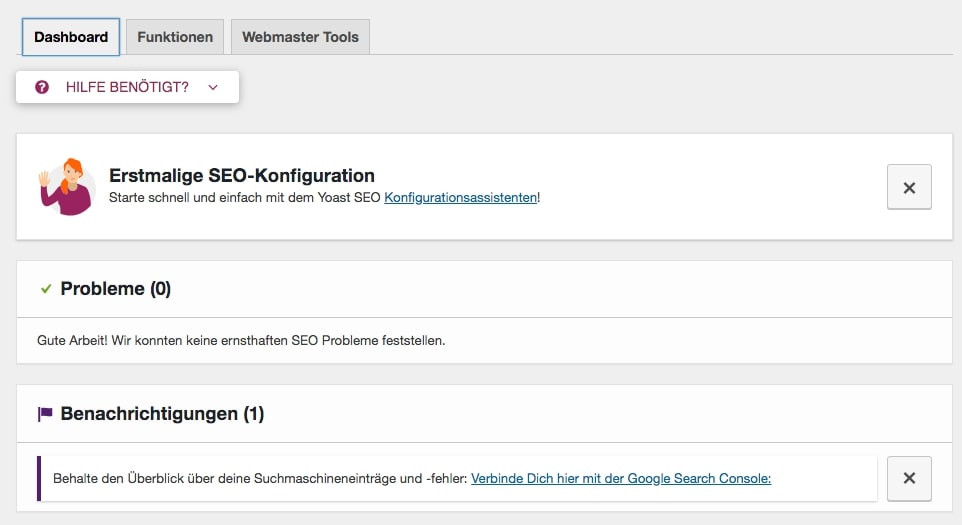Expand the Hilfe benötigt chevron
This screenshot has width=962, height=525.
213,88
